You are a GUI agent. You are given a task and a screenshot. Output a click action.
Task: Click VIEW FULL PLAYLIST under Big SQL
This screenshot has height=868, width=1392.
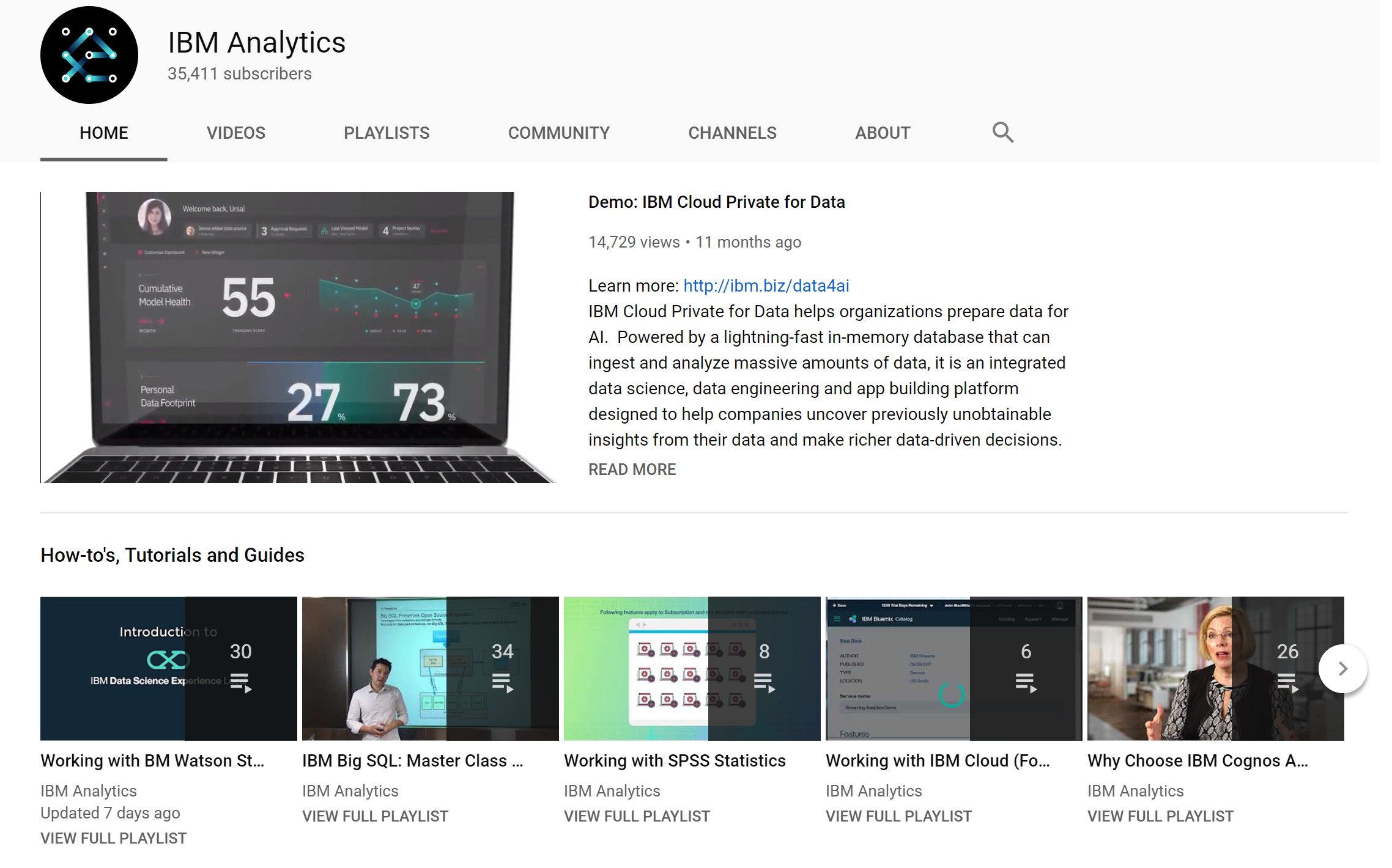pos(375,816)
